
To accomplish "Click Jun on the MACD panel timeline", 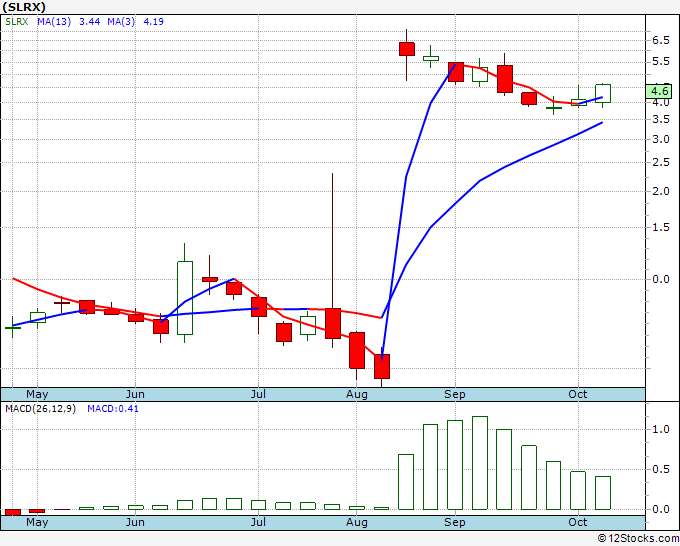I will tap(135, 522).
